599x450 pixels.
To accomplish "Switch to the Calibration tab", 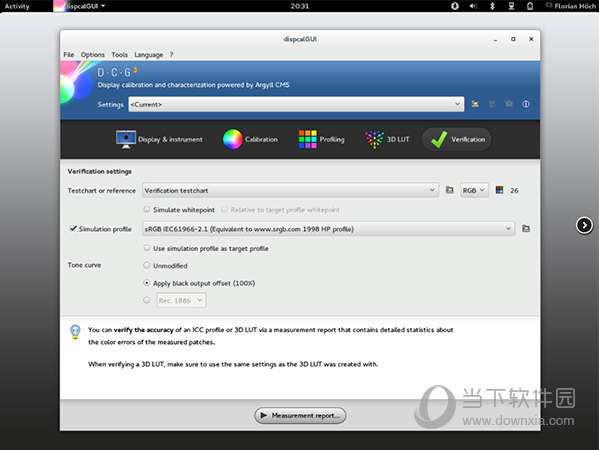I will point(250,139).
